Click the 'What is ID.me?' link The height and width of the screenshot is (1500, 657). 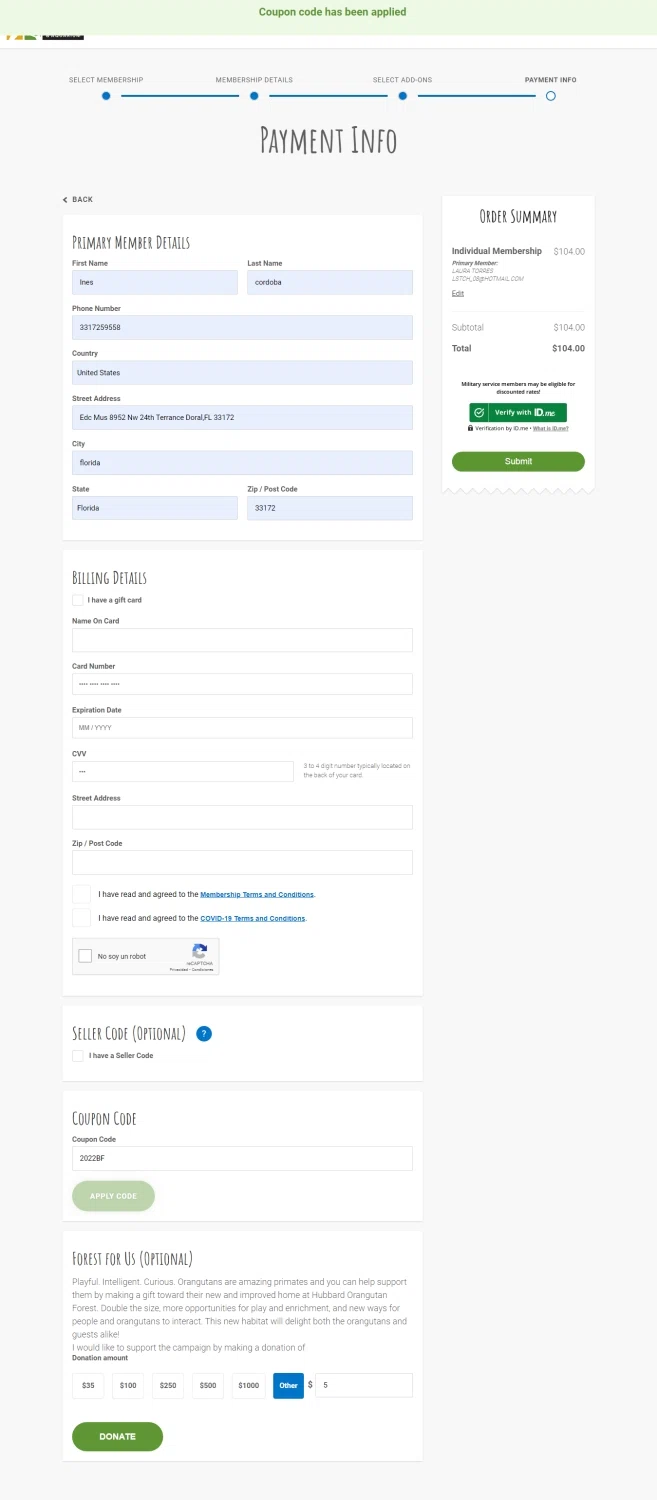(550, 428)
